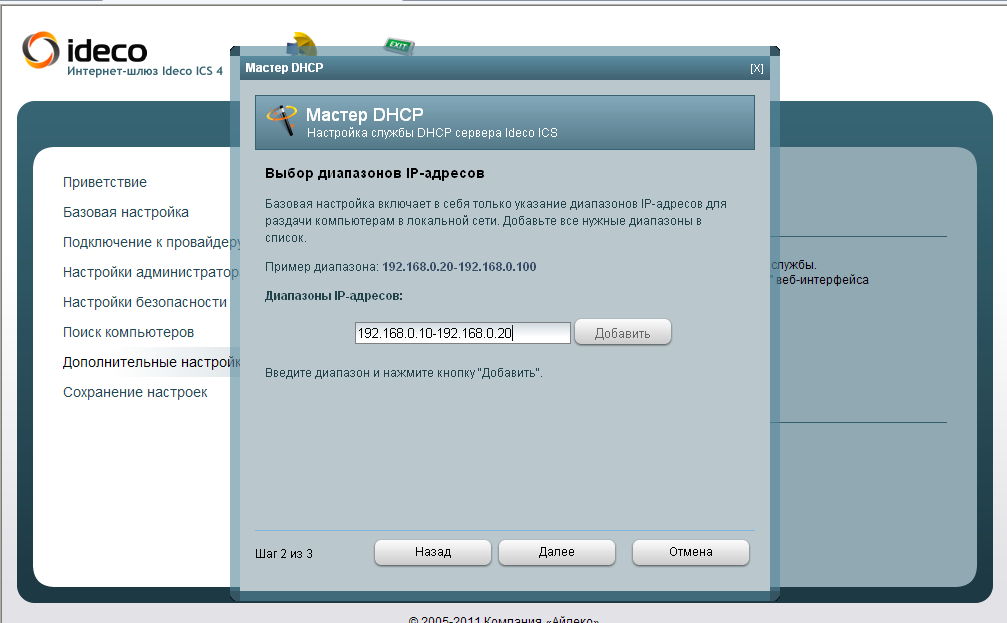Click the yellow umbrella icon
The width and height of the screenshot is (1007, 623).
(302, 44)
